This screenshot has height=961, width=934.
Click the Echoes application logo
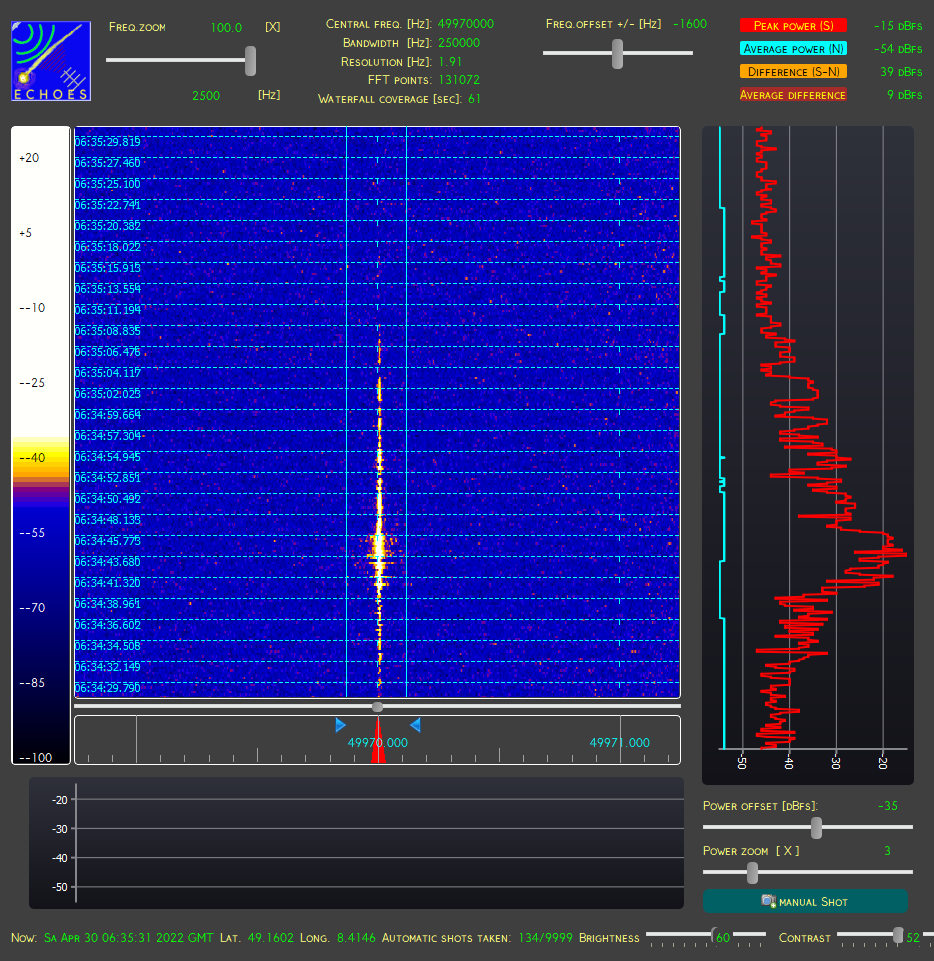point(51,61)
